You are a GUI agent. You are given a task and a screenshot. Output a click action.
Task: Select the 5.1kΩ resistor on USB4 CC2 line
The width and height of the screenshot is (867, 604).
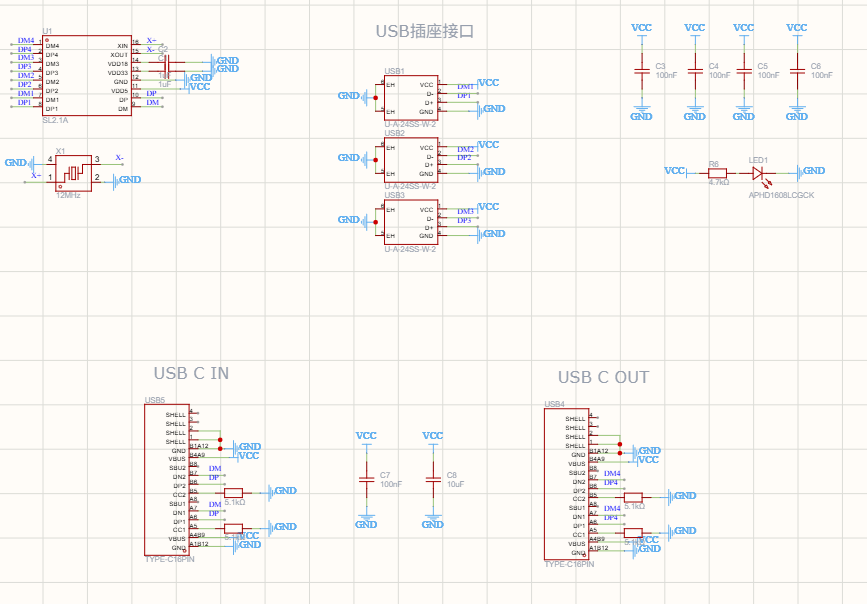tap(633, 497)
